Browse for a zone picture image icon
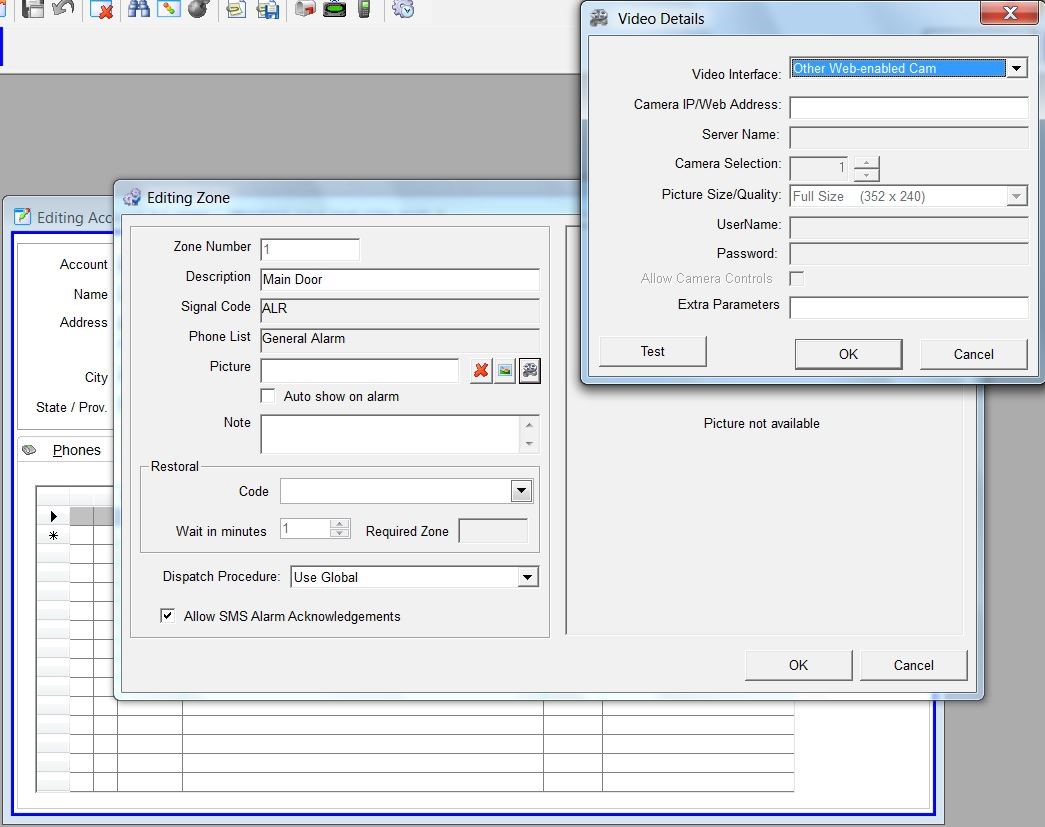This screenshot has width=1045, height=827. click(505, 371)
